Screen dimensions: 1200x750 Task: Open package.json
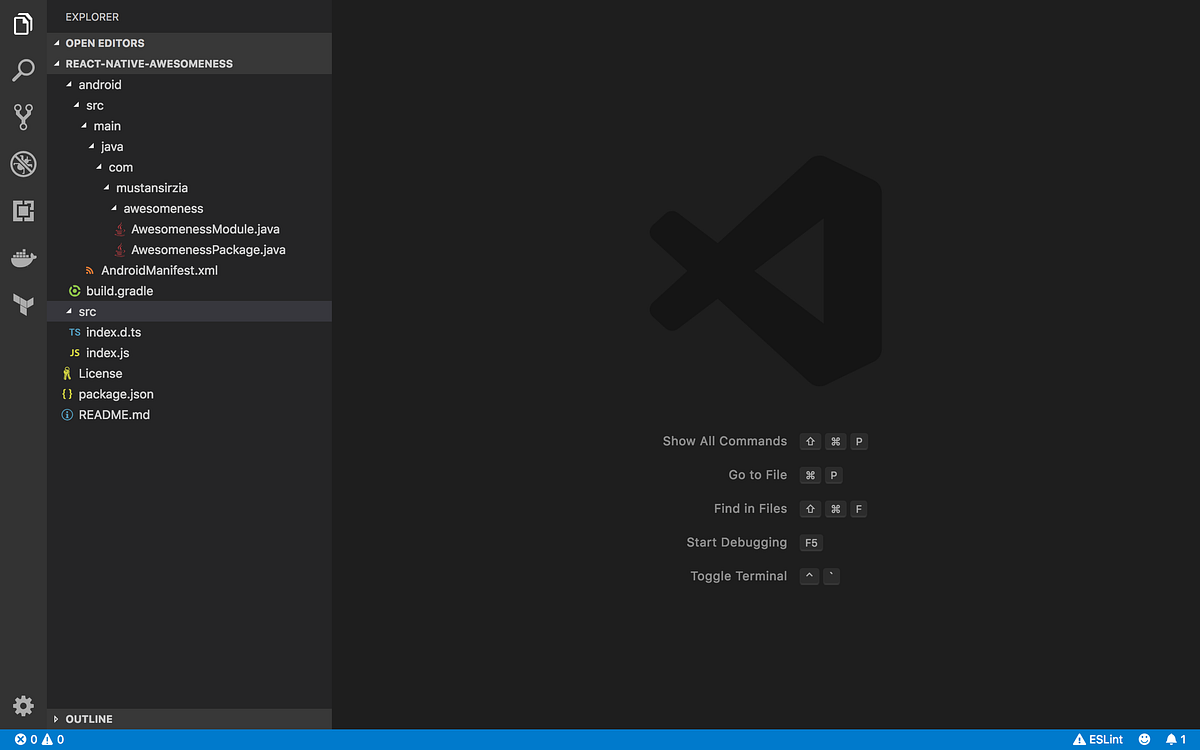117,394
